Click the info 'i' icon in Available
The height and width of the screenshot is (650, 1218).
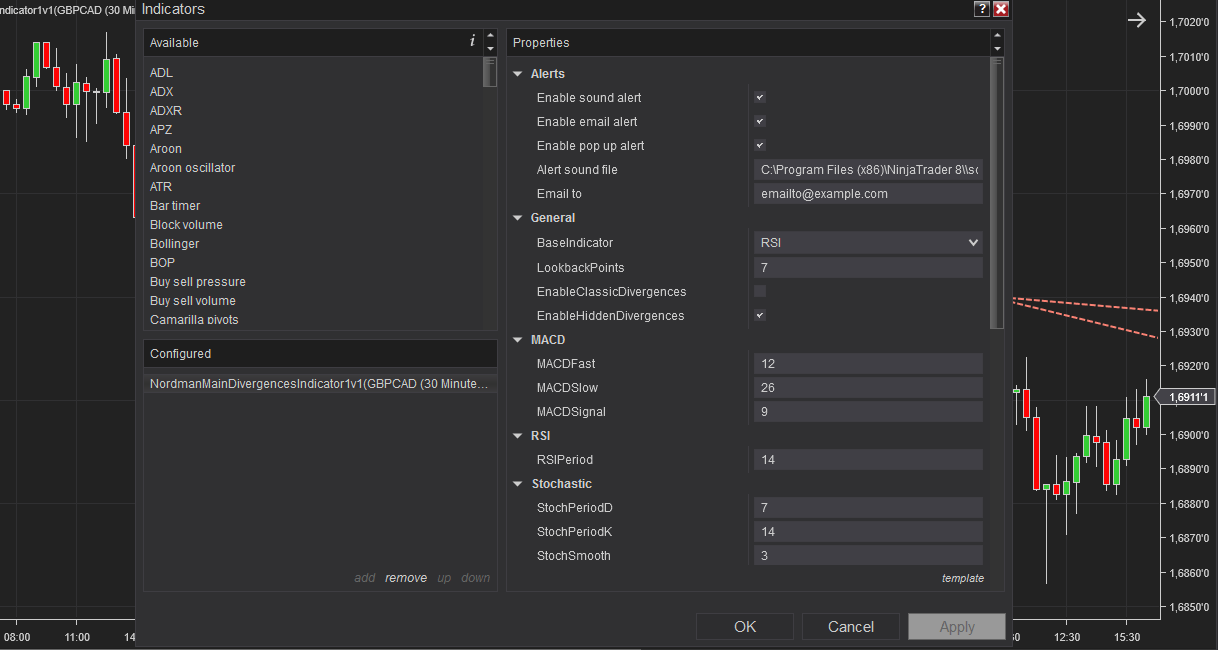point(472,41)
